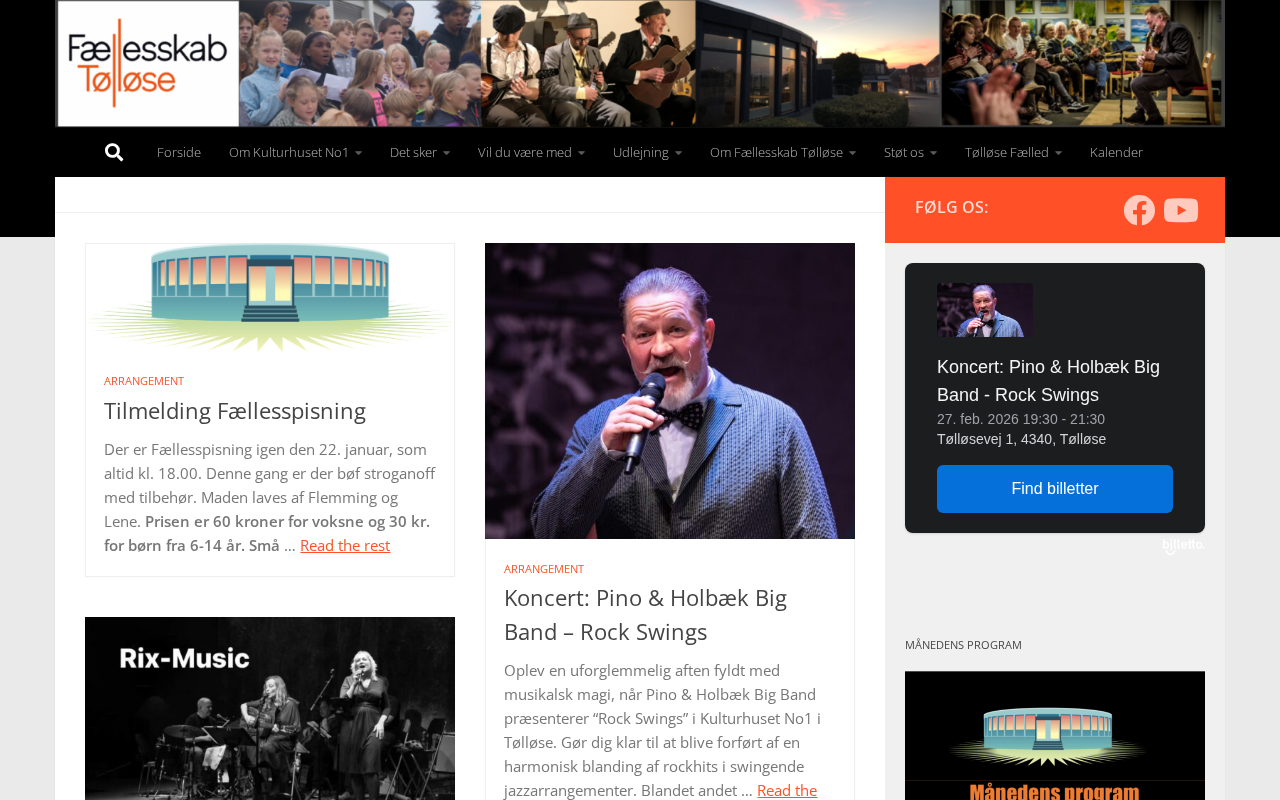Go to the Forside menu item
The image size is (1280, 800).
[179, 152]
